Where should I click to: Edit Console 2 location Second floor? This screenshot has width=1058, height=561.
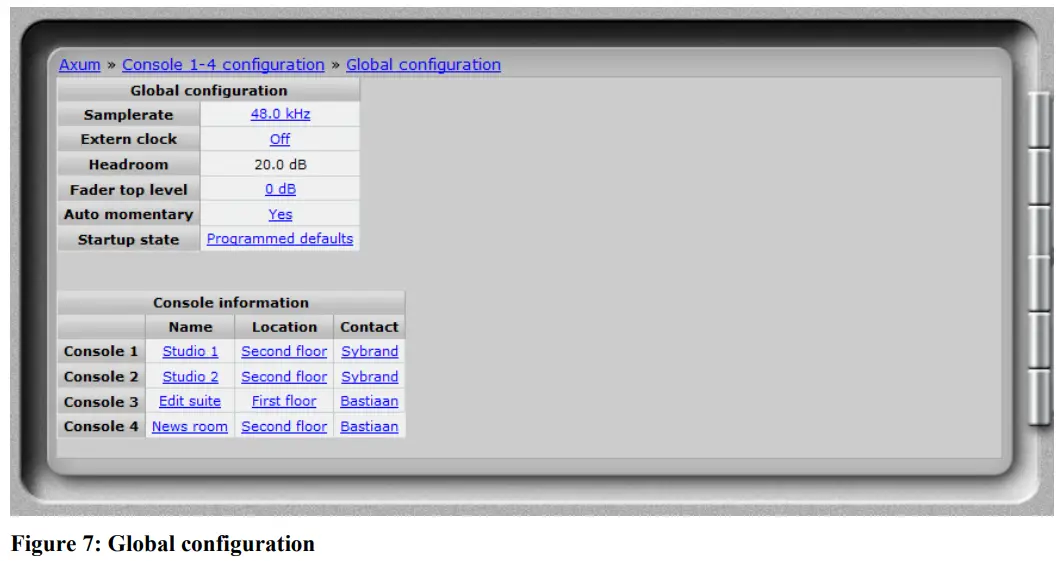click(284, 377)
